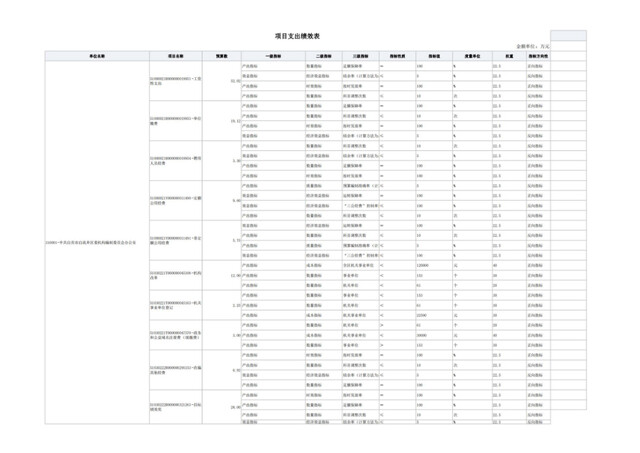
Task: Select the budget cell showing 28.00
Action: click(234, 406)
